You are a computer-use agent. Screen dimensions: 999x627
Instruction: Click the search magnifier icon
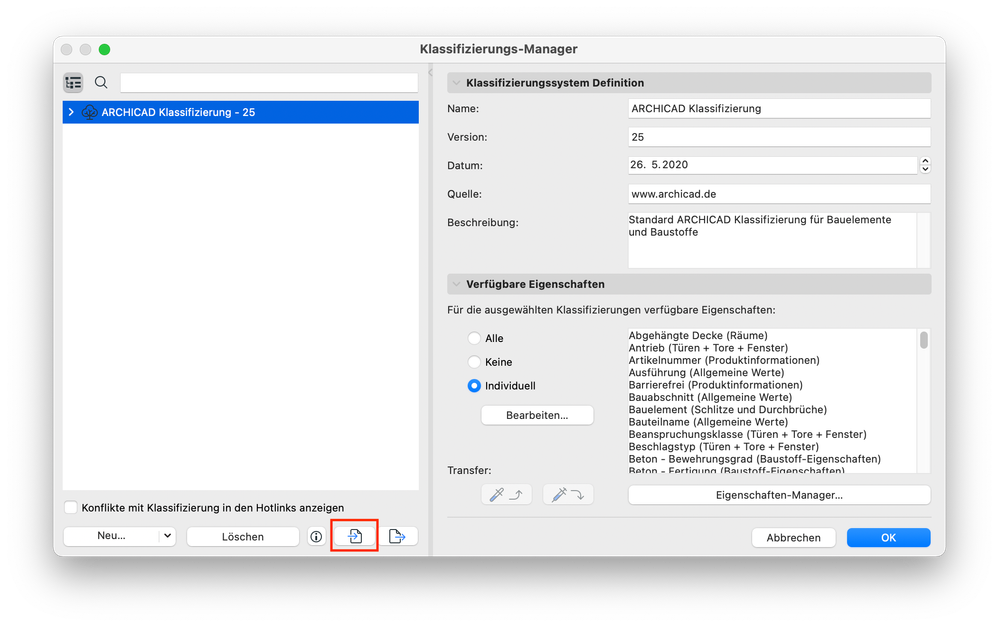101,82
